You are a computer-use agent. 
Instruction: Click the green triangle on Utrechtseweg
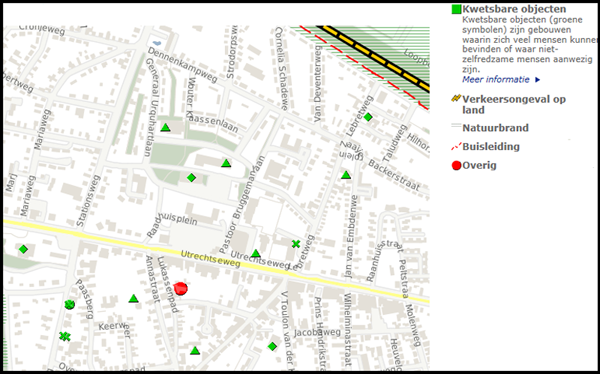[x=256, y=253]
